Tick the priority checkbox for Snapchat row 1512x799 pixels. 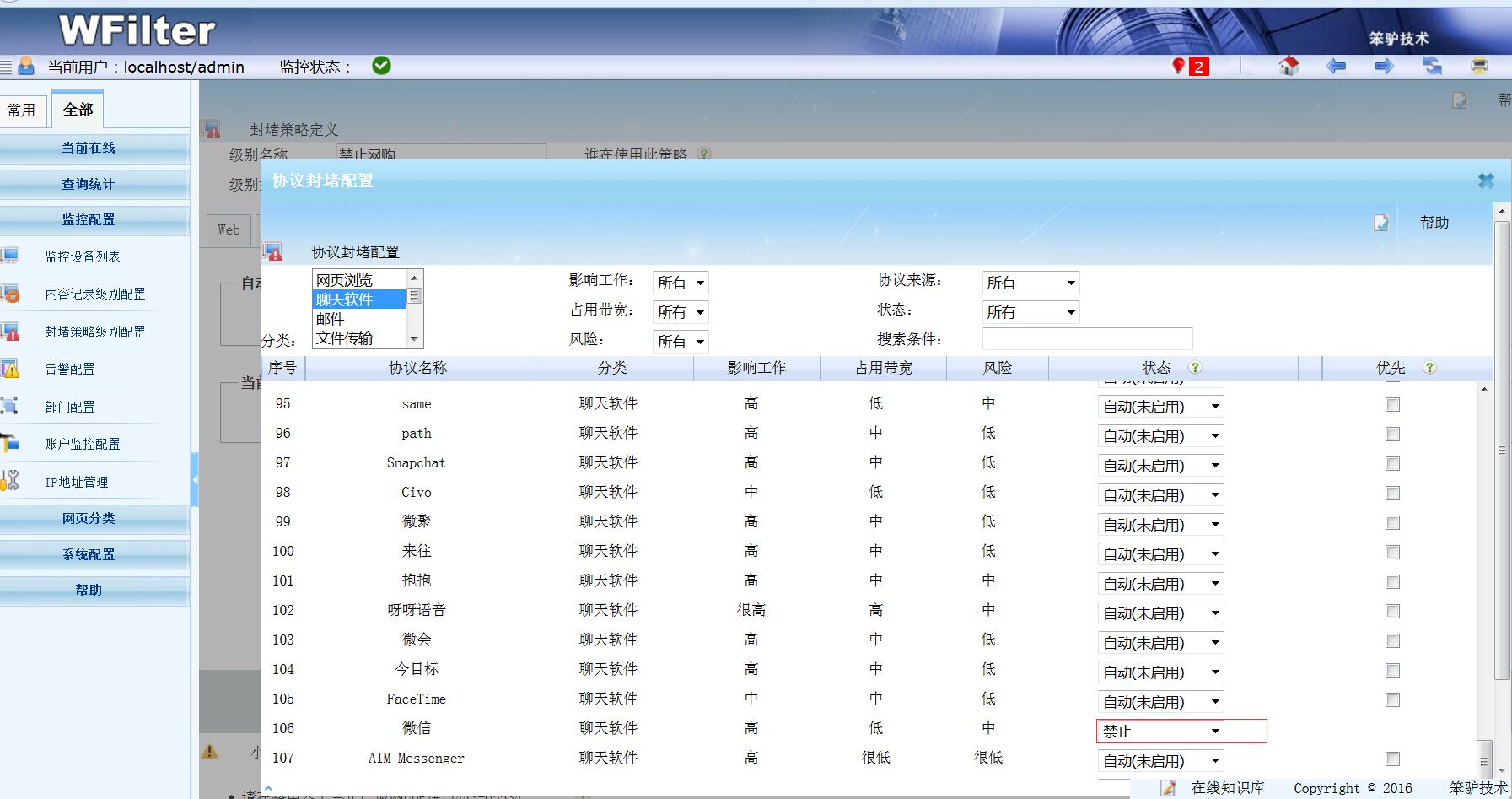coord(1392,464)
